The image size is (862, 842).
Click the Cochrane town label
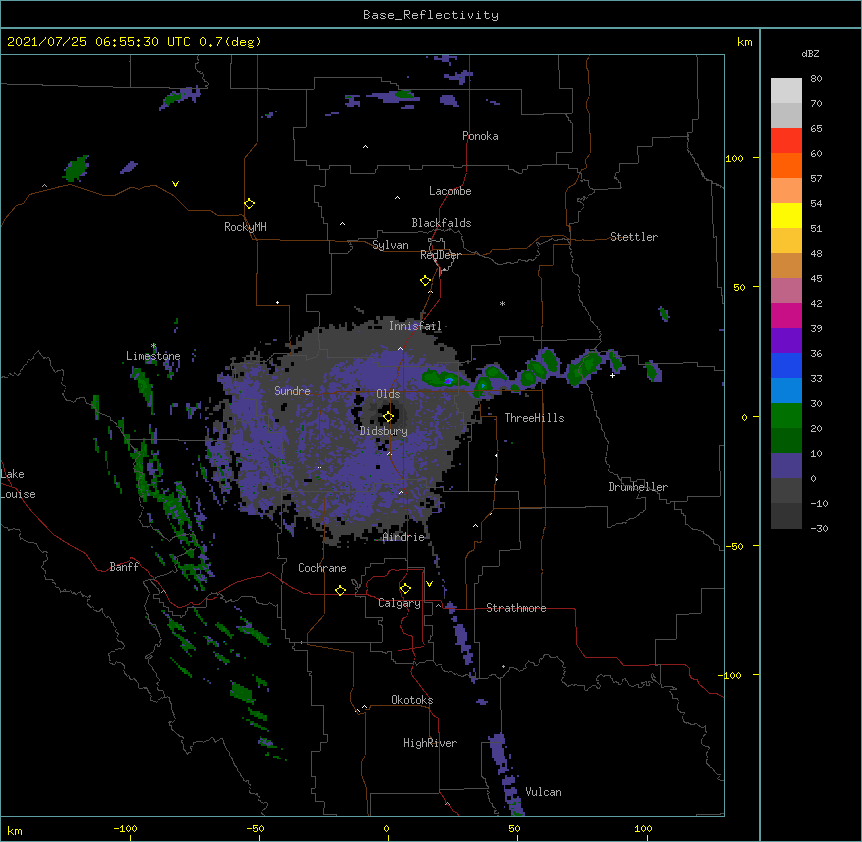pos(322,568)
